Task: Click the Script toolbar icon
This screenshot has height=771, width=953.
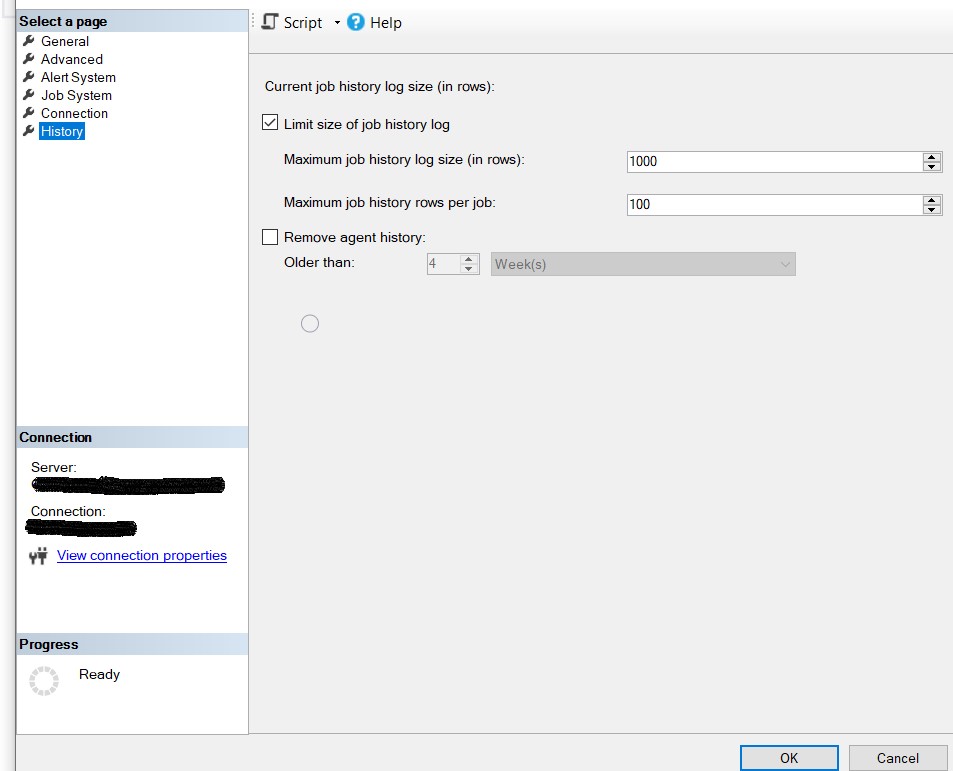Action: click(269, 22)
